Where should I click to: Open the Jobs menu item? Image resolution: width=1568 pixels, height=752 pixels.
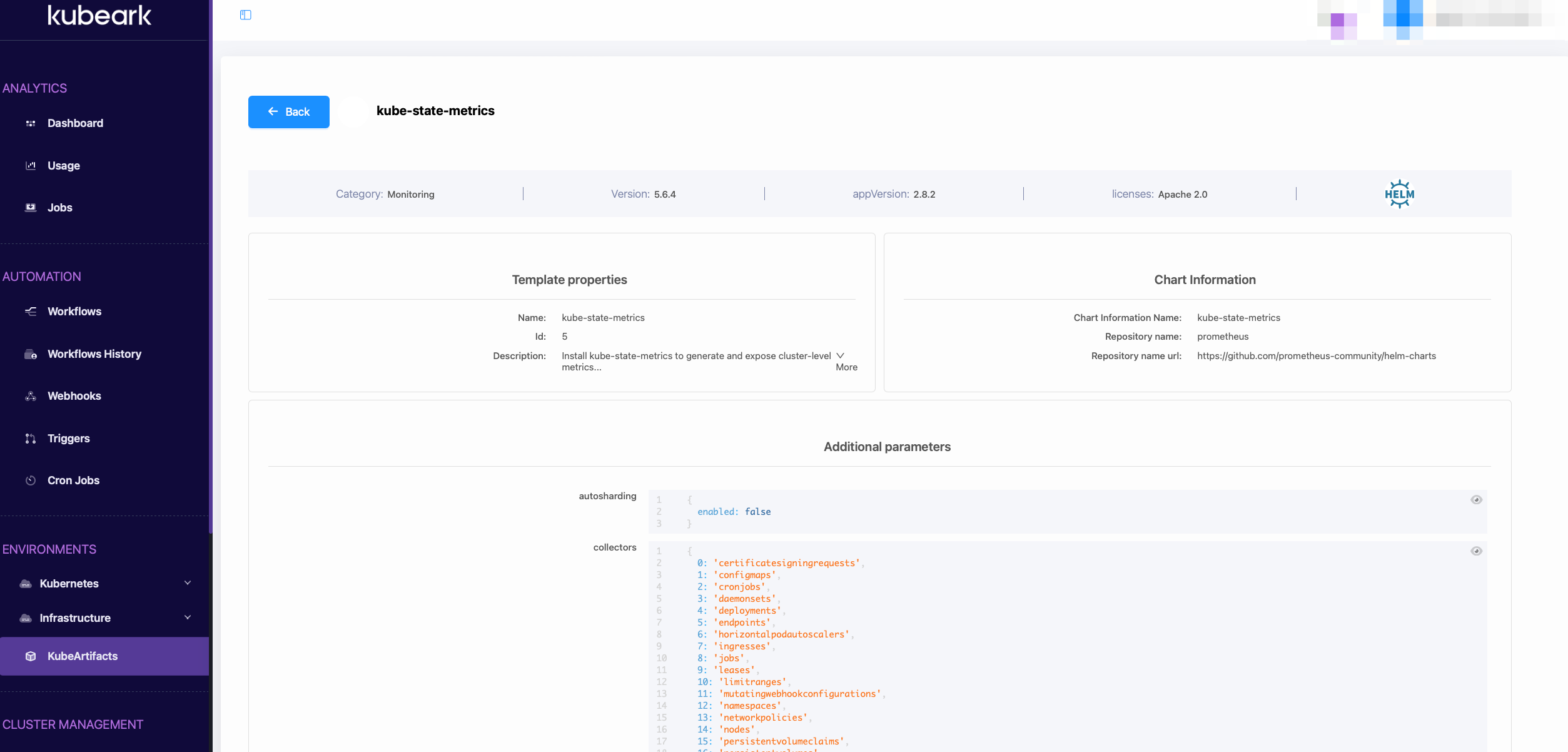click(60, 208)
